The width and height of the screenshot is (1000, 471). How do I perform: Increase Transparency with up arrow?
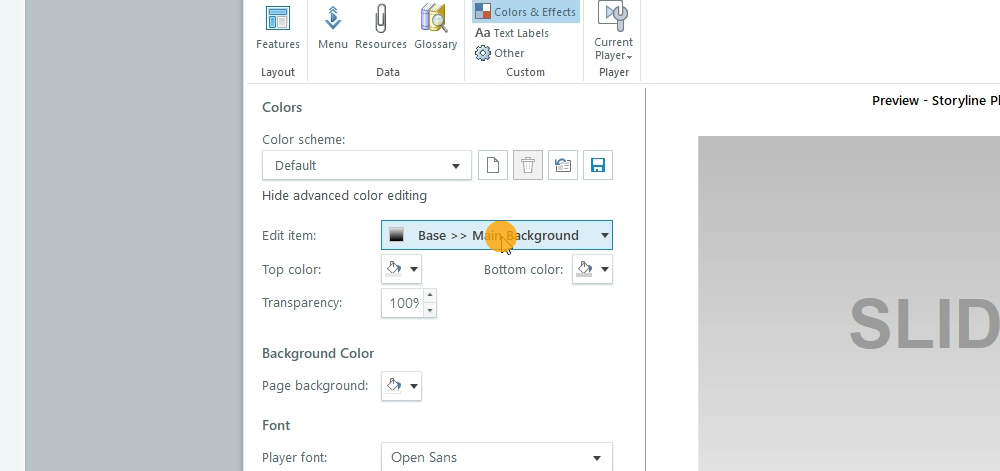pyautogui.click(x=430, y=295)
